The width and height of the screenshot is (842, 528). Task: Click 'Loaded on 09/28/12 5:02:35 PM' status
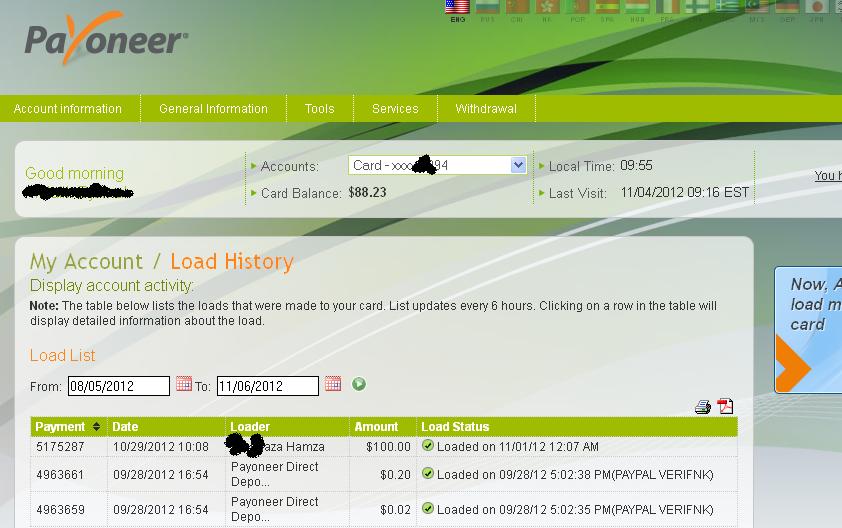coord(575,510)
